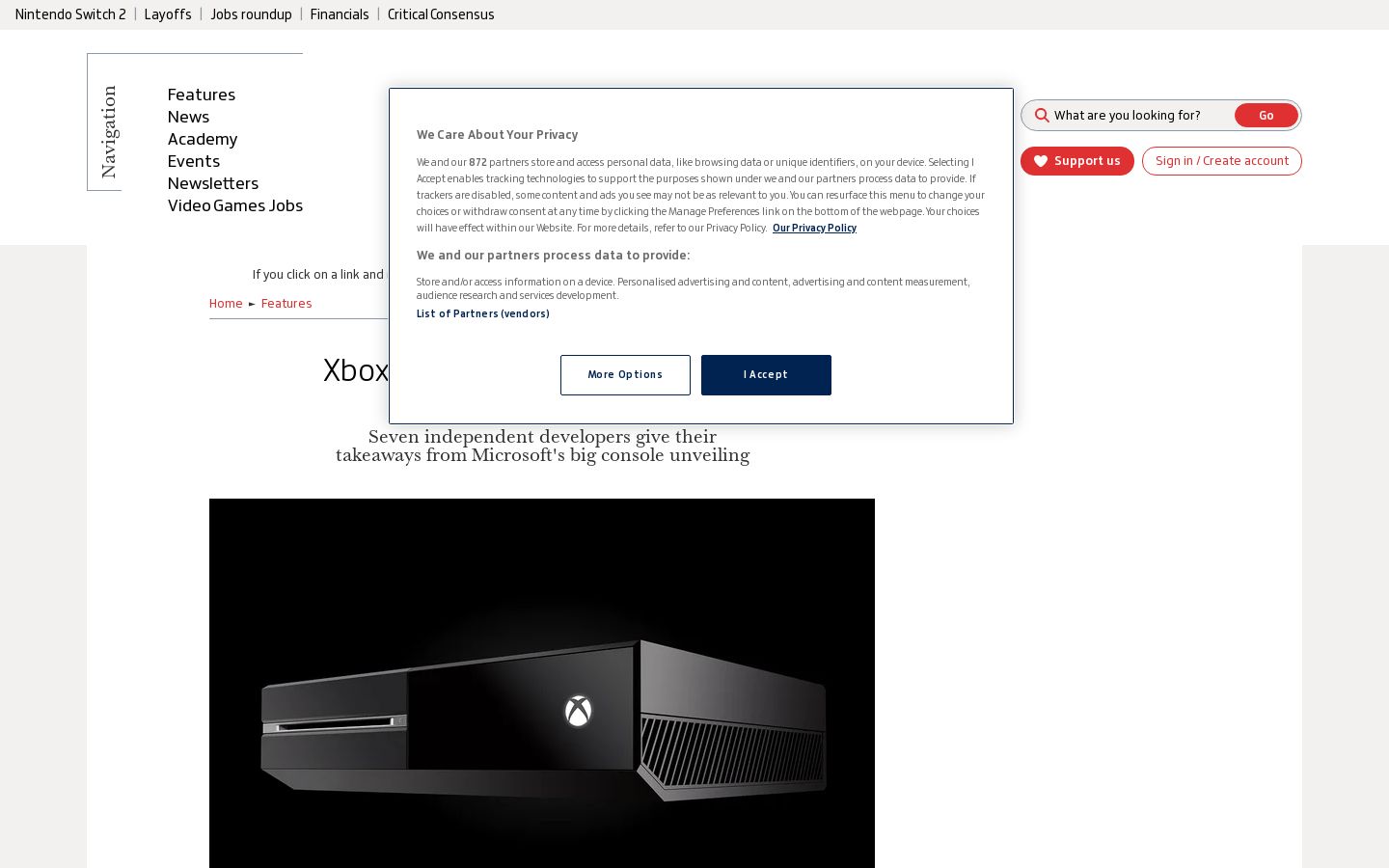
Task: Open Academy from the navigation menu
Action: coord(203,139)
